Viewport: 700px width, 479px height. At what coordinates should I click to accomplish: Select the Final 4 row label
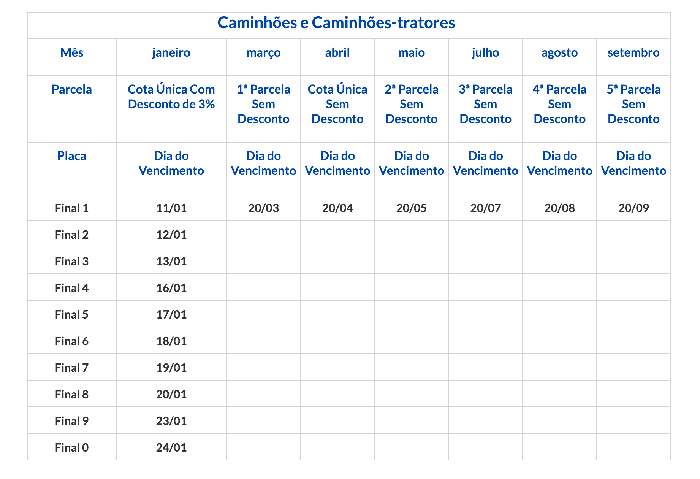coord(71,288)
